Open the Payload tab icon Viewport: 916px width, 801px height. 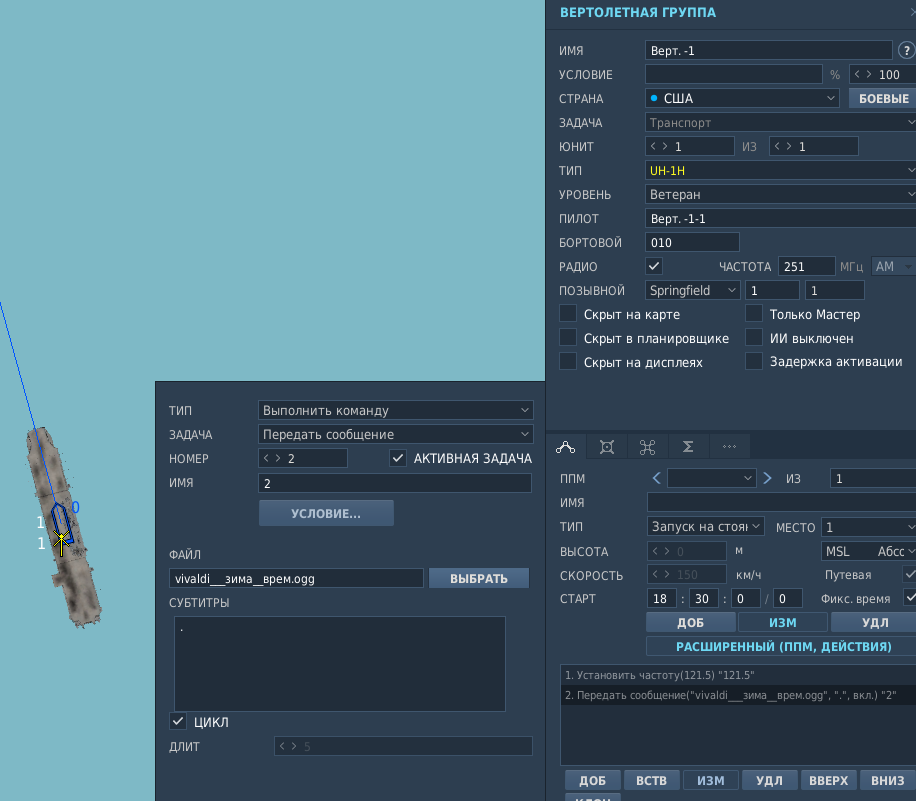607,448
